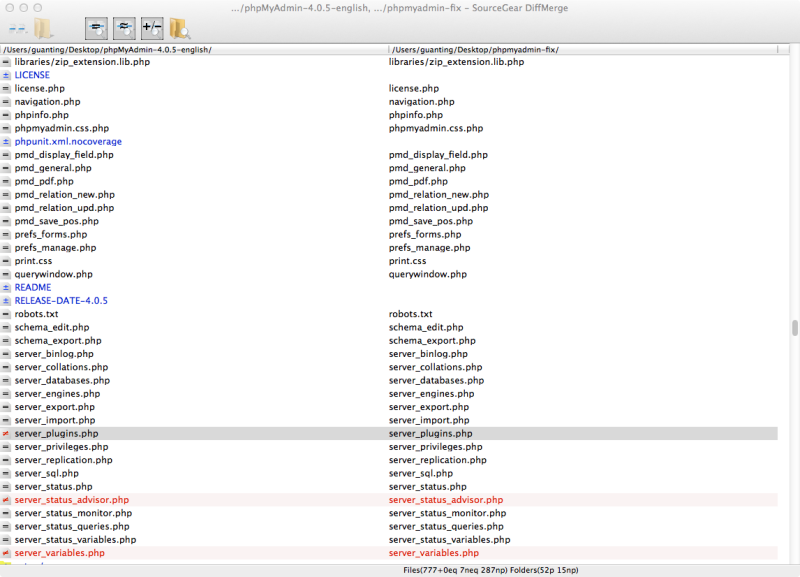The width and height of the screenshot is (800, 577).
Task: Click the peerless icon next to phpunit.xml.nocoverage
Action: tap(6, 141)
